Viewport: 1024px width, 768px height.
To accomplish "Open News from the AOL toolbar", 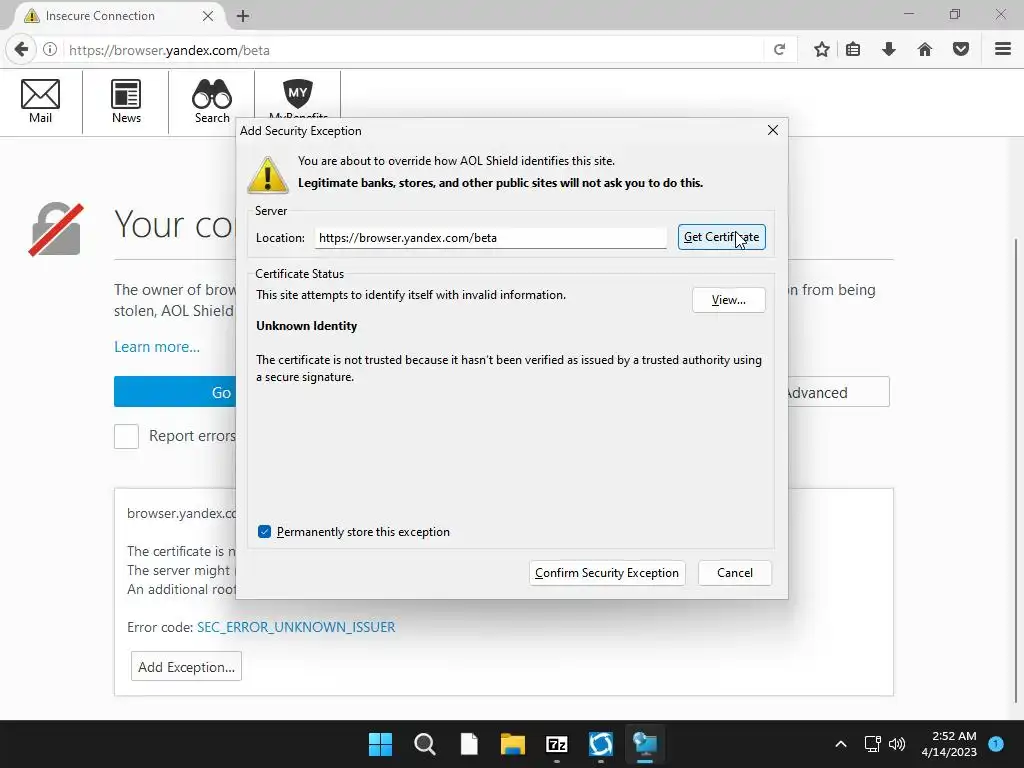I will tap(126, 101).
